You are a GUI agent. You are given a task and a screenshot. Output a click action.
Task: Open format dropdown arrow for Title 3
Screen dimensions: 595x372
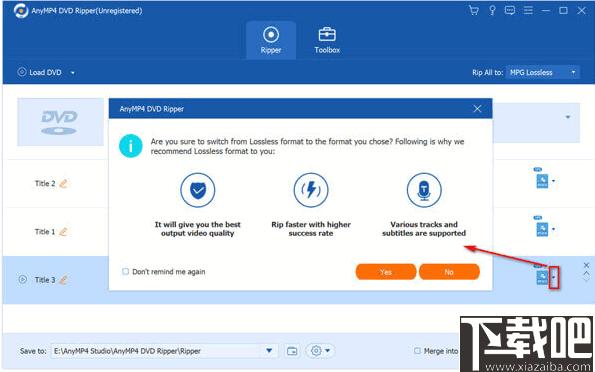tap(554, 277)
